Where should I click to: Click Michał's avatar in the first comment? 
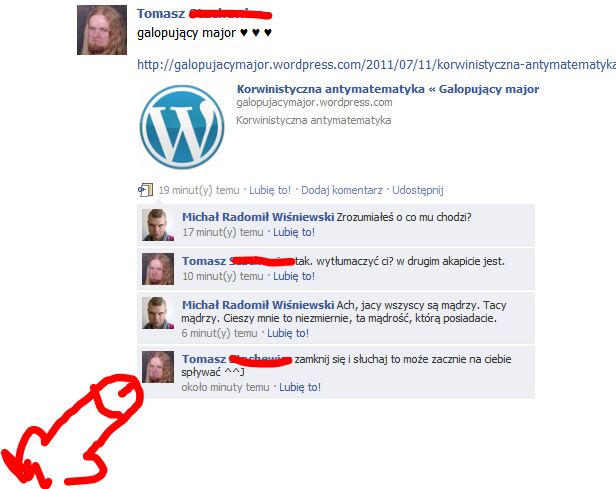pyautogui.click(x=158, y=225)
